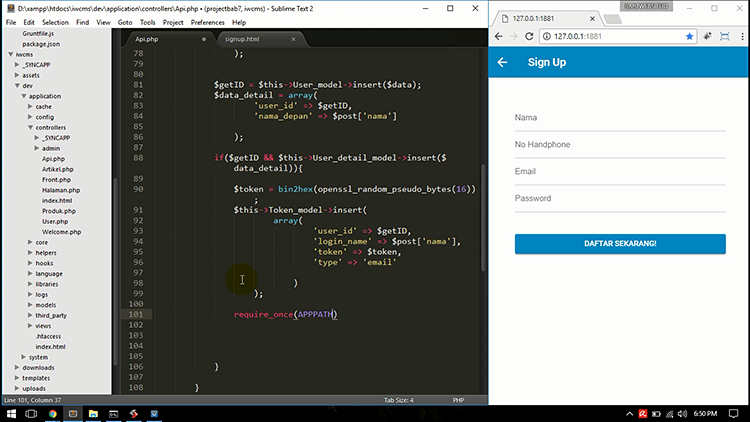The image size is (750, 422).
Task: Expand the assets folder
Action: [17, 75]
